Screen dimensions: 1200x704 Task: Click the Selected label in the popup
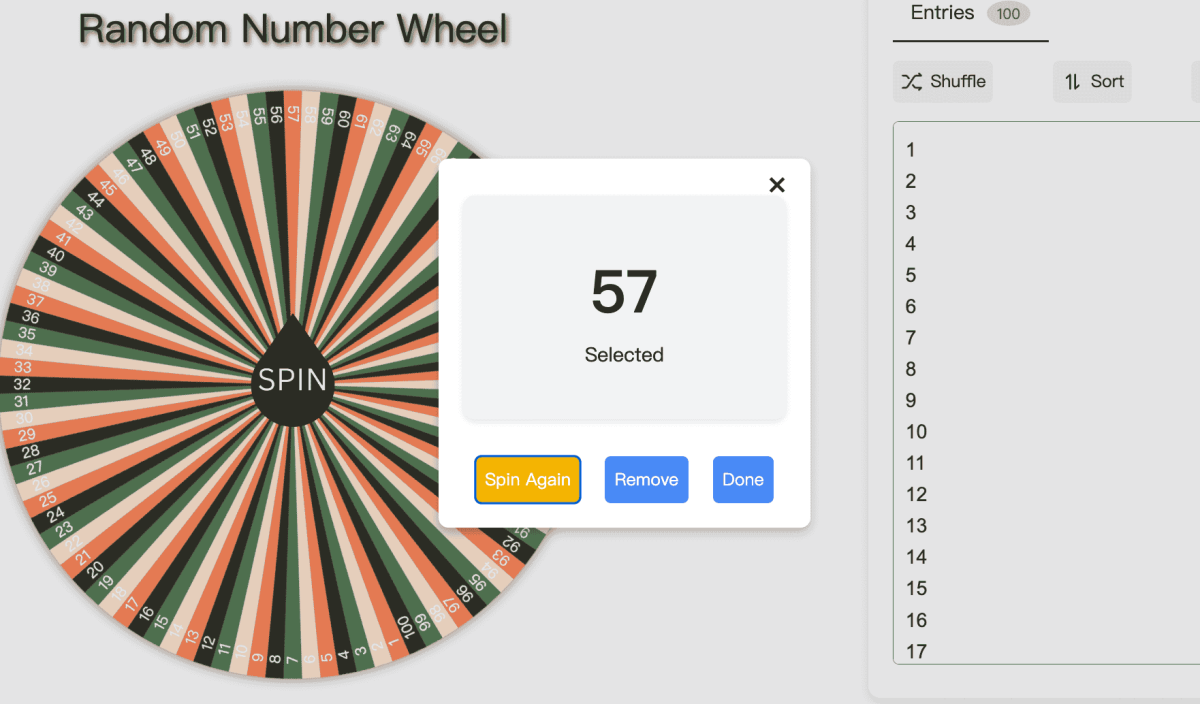[624, 354]
